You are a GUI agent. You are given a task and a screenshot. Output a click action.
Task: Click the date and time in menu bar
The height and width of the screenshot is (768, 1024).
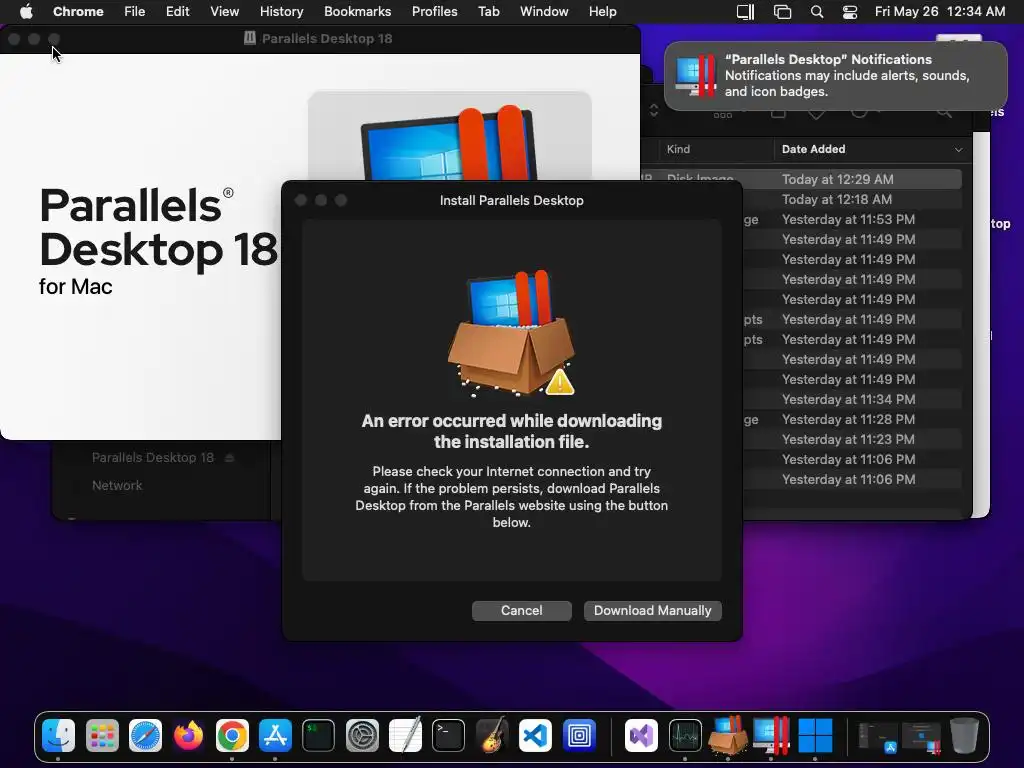tap(940, 11)
